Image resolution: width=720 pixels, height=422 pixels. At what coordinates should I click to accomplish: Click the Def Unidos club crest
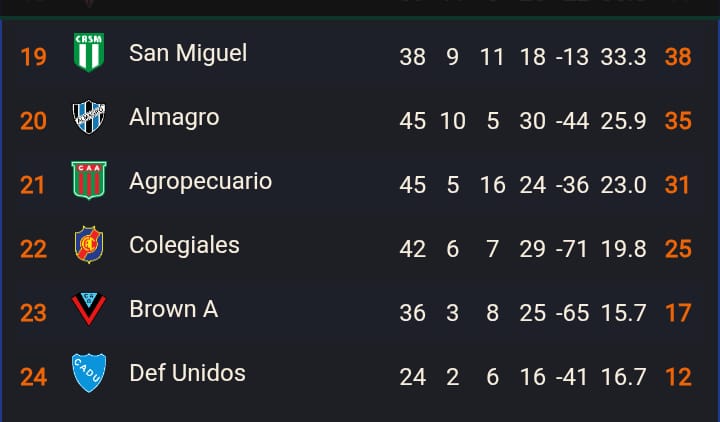[x=89, y=373]
